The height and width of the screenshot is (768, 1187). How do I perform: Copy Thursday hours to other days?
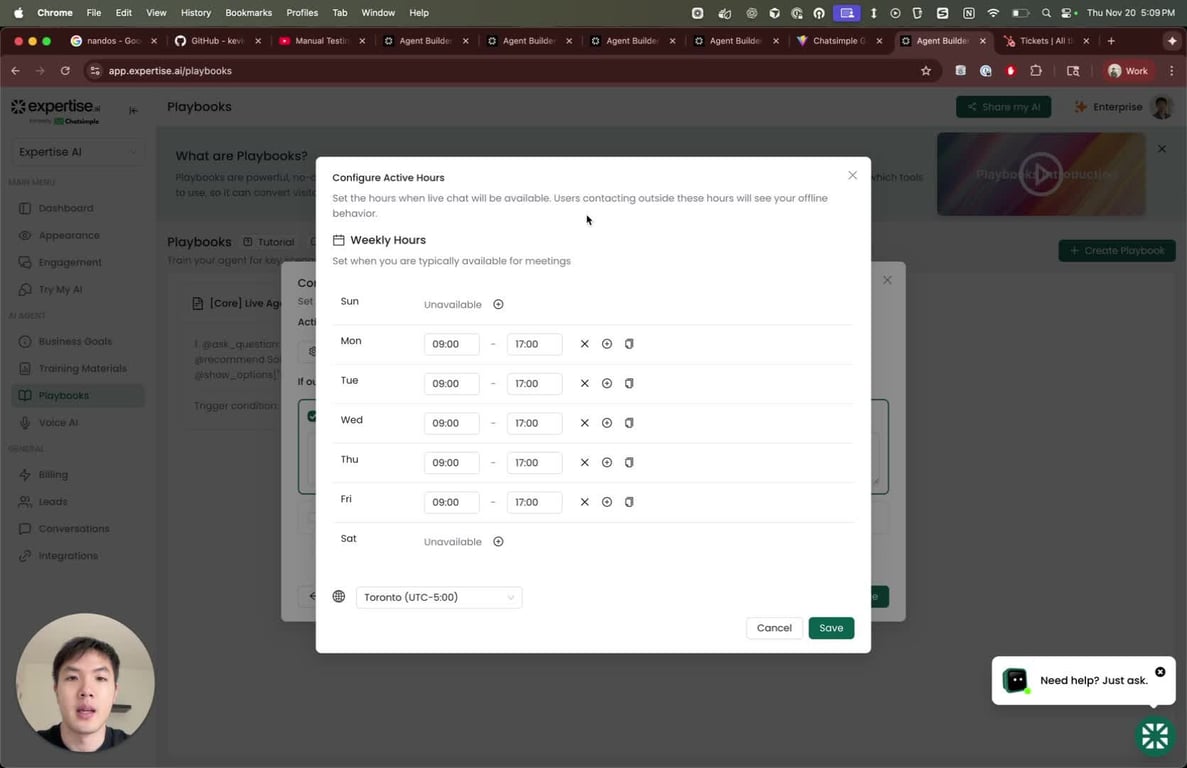click(628, 462)
